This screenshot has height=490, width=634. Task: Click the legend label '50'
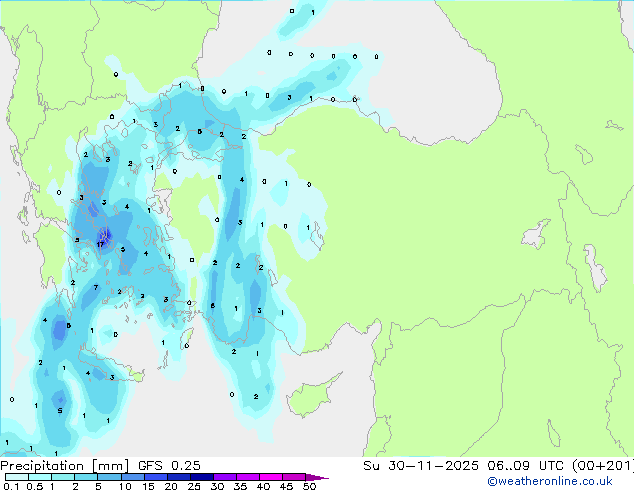click(x=309, y=486)
